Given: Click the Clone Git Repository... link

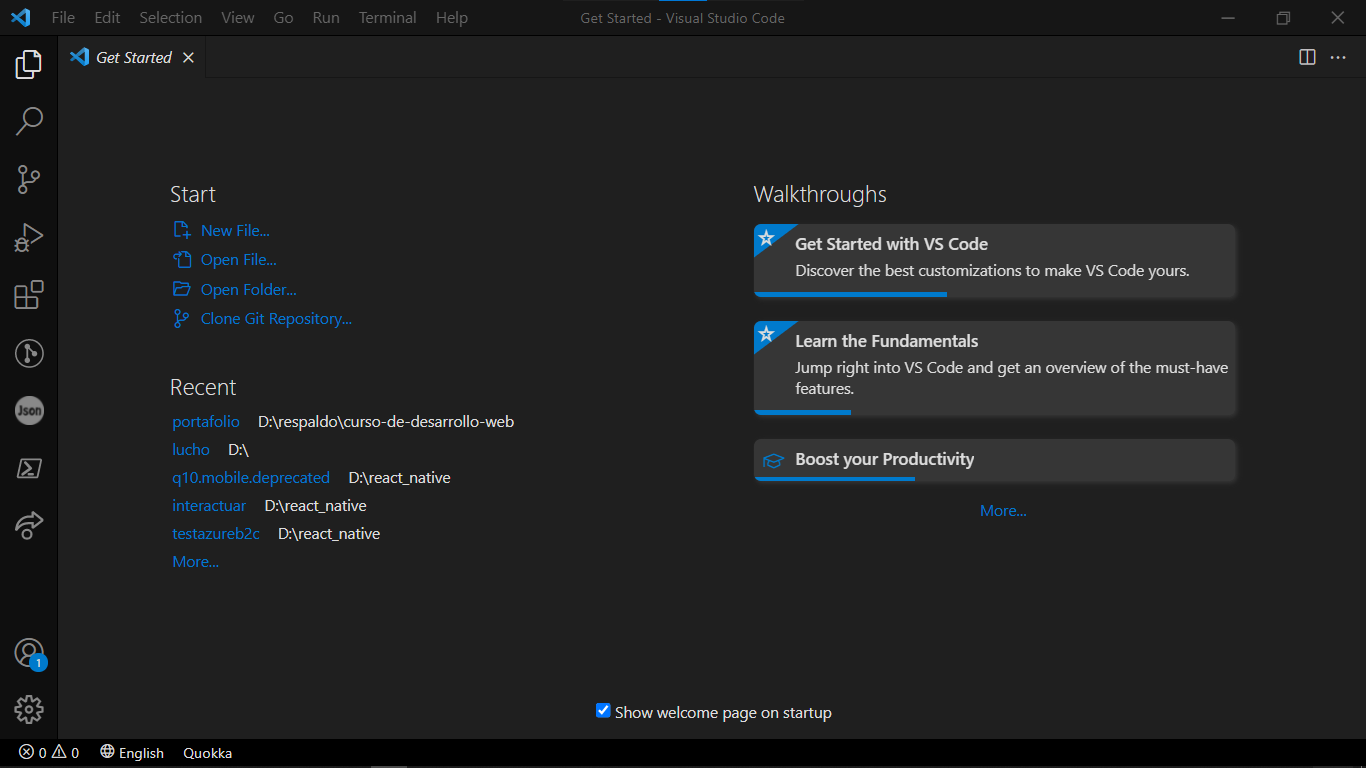Looking at the screenshot, I should click(x=263, y=319).
